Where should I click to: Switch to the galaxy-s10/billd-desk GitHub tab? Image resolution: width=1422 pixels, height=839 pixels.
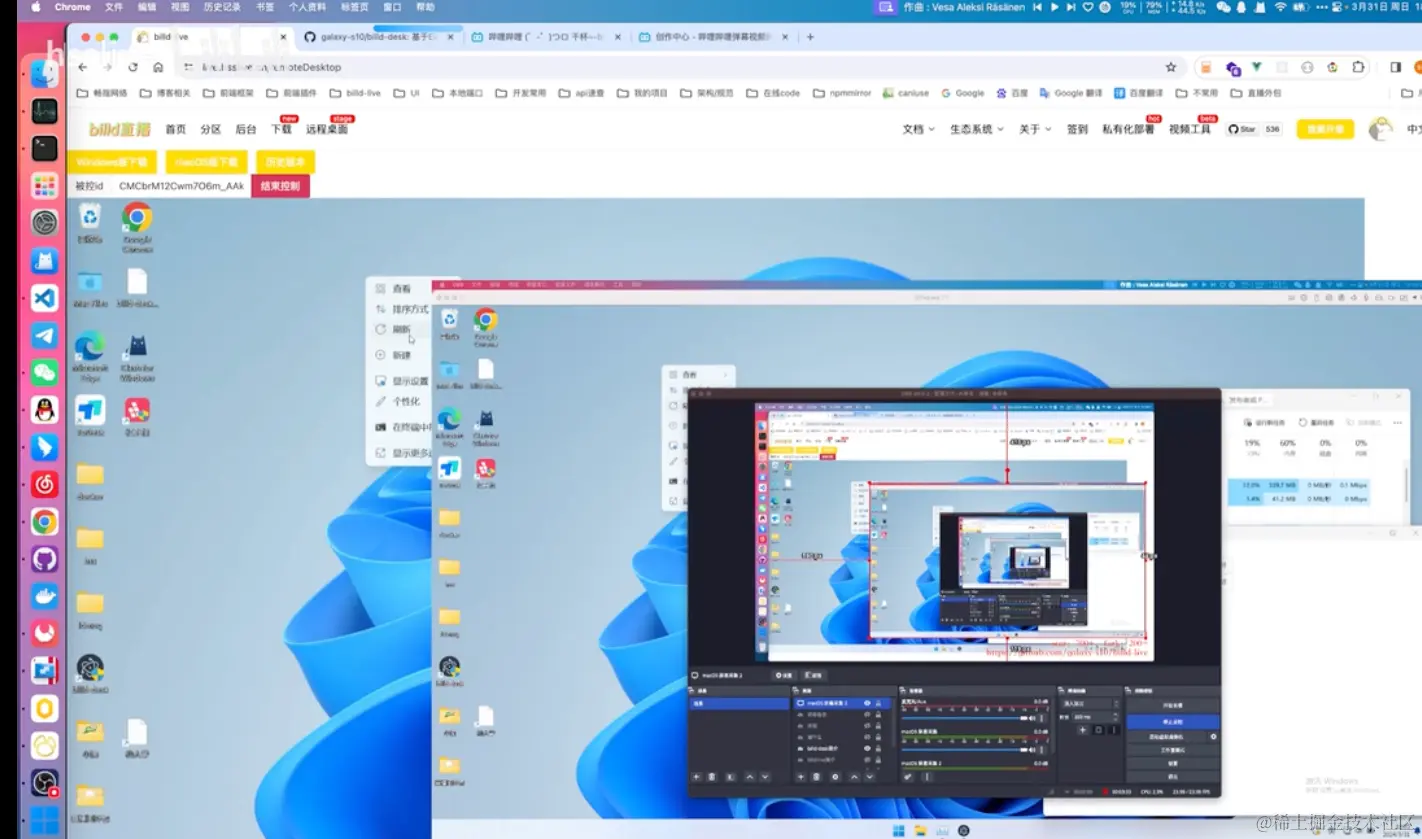(x=378, y=37)
